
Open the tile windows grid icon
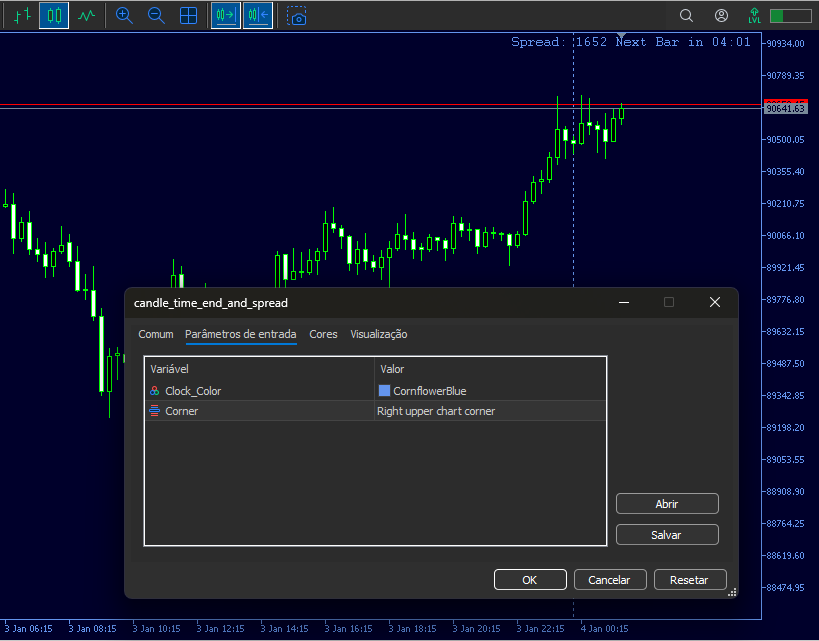189,15
